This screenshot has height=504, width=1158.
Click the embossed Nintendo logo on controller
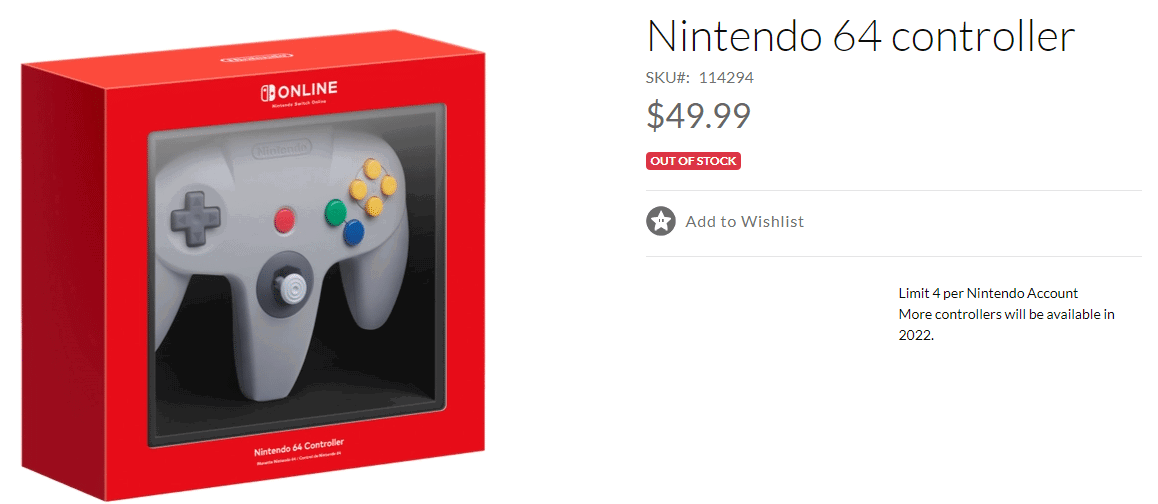[281, 151]
